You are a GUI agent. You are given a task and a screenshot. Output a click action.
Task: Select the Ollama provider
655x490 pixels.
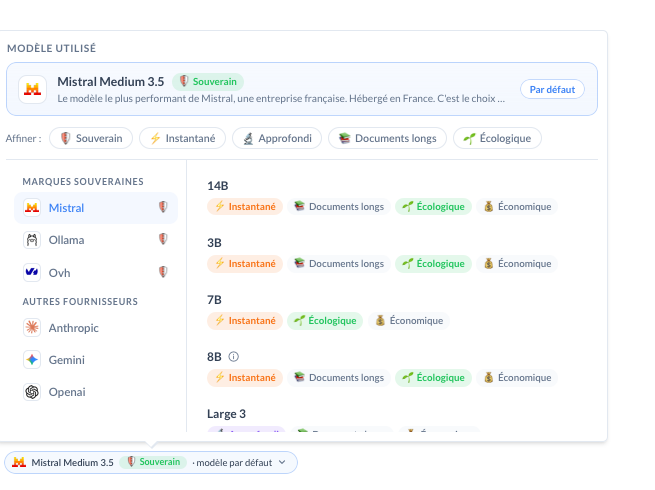(96, 240)
